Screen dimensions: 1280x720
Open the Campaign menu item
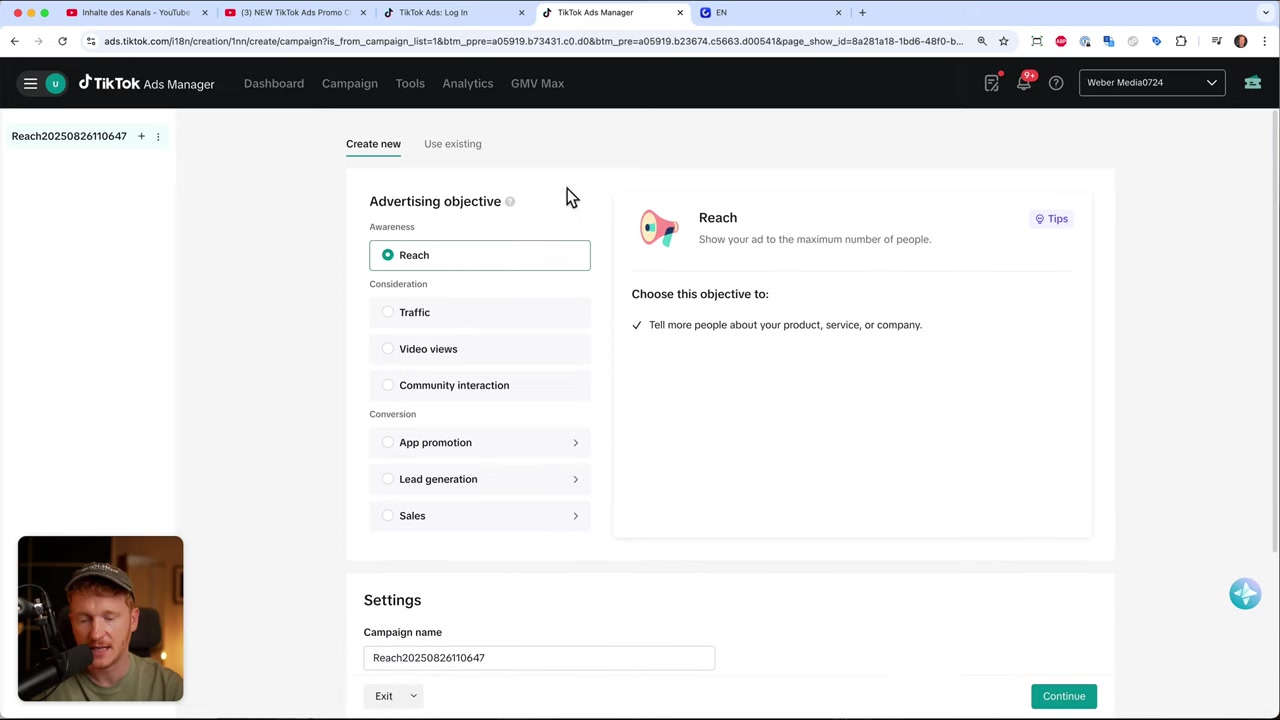[350, 84]
